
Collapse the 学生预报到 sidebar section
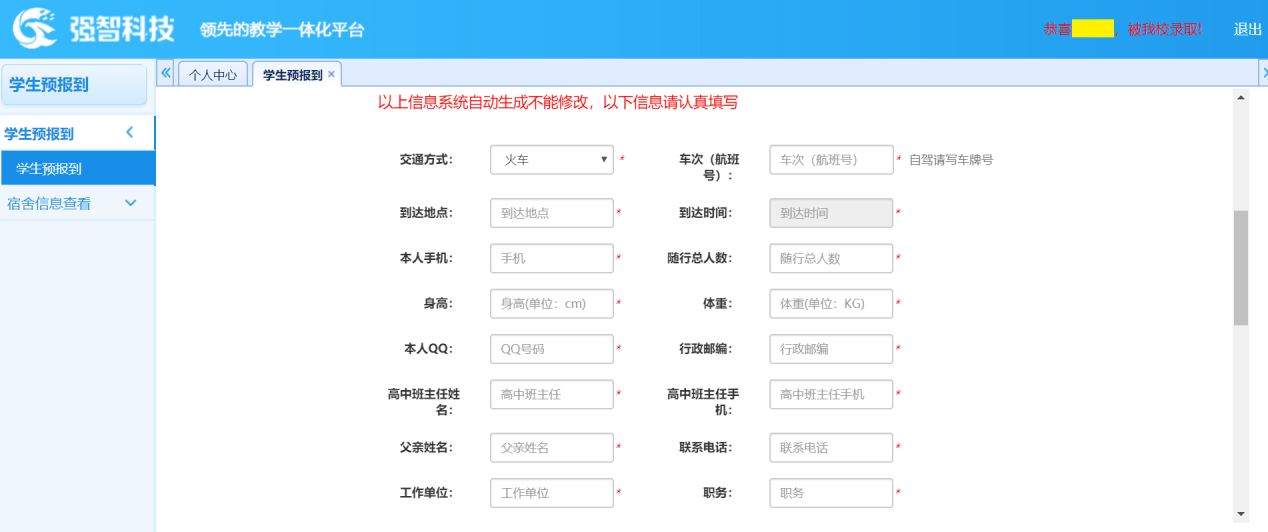[129, 133]
